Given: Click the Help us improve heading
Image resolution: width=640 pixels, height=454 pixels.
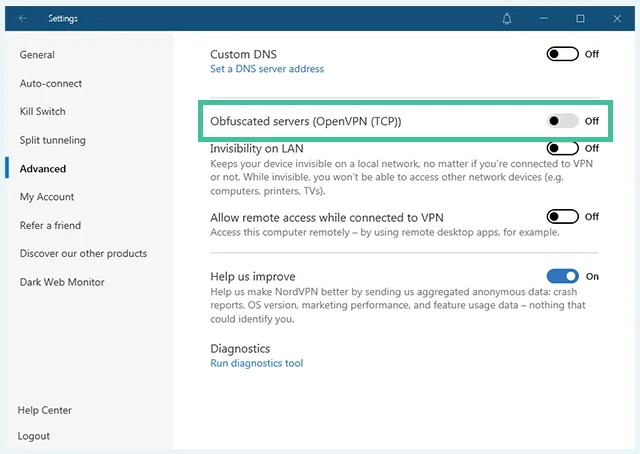Looking at the screenshot, I should [x=253, y=276].
